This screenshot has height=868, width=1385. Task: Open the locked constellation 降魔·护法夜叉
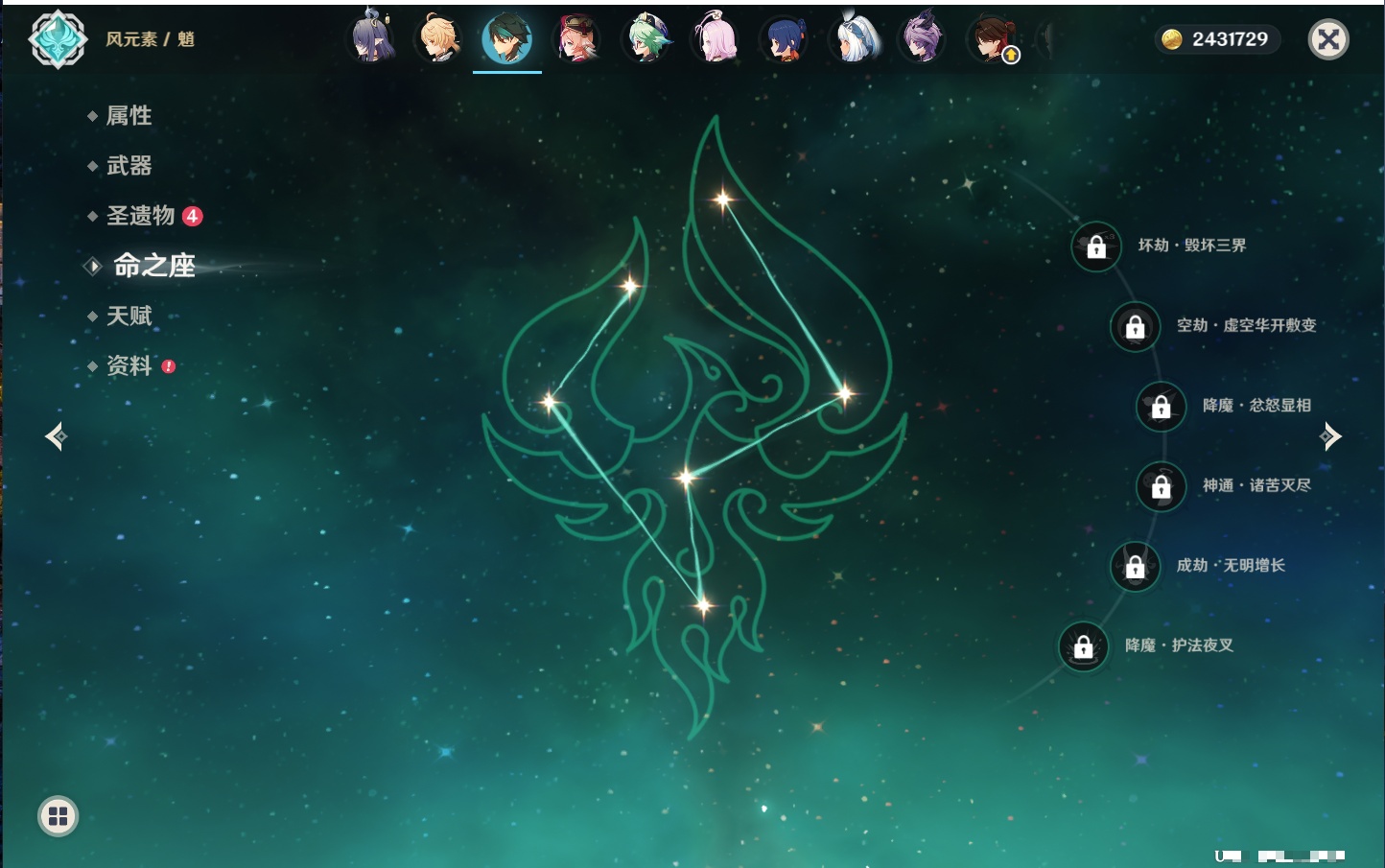(1084, 646)
